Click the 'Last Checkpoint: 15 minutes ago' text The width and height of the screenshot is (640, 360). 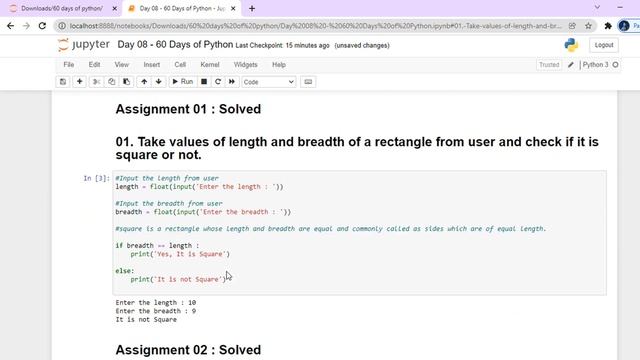(x=282, y=45)
